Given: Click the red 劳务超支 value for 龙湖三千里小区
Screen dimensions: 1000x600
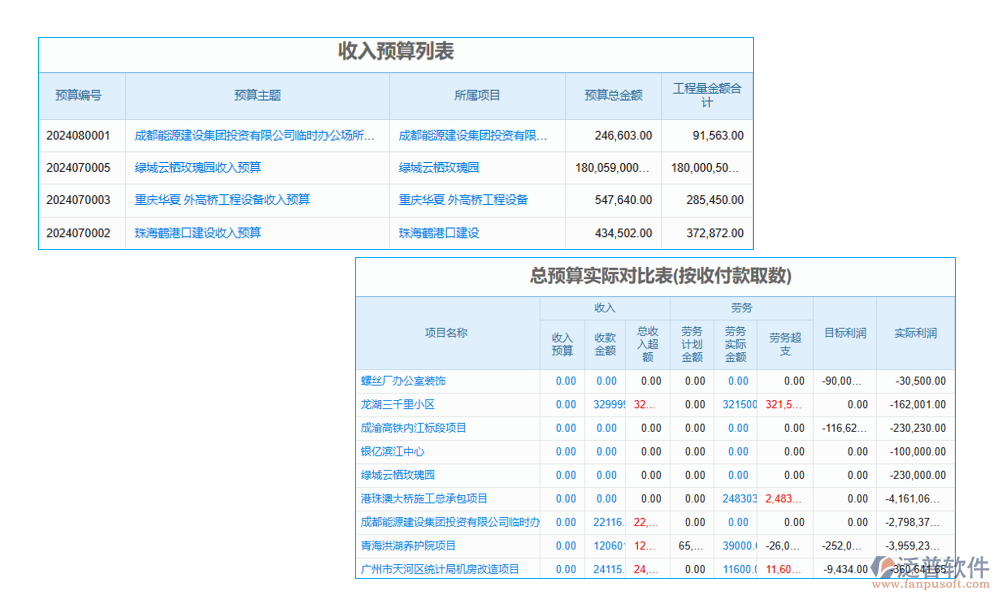Looking at the screenshot, I should [x=785, y=405].
